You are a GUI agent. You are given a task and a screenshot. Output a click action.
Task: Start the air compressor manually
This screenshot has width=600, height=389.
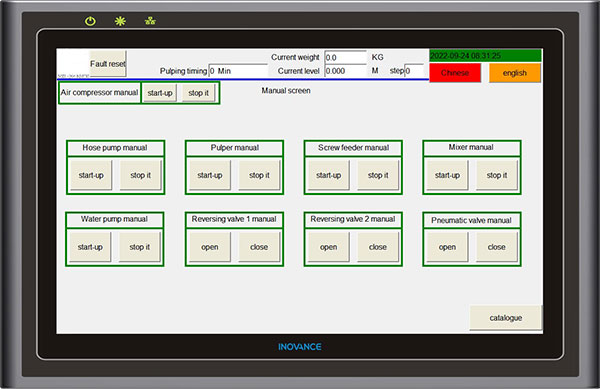160,93
